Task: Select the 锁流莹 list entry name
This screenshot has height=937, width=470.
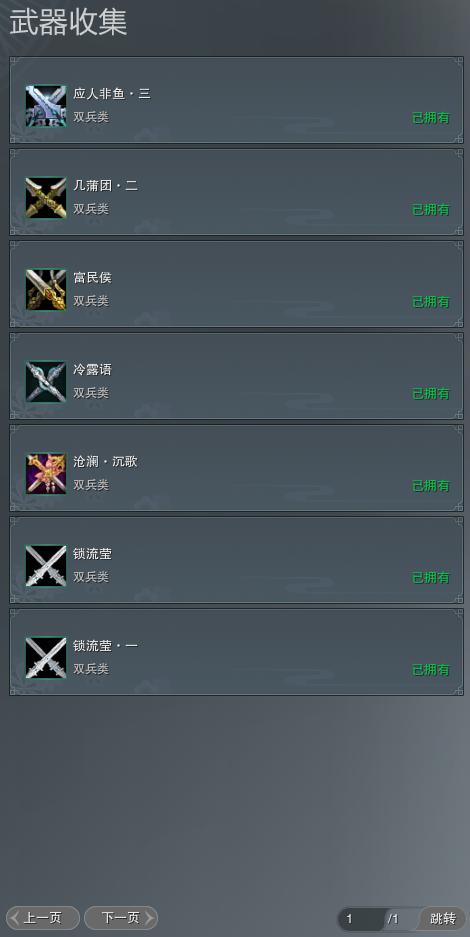Action: (93, 554)
